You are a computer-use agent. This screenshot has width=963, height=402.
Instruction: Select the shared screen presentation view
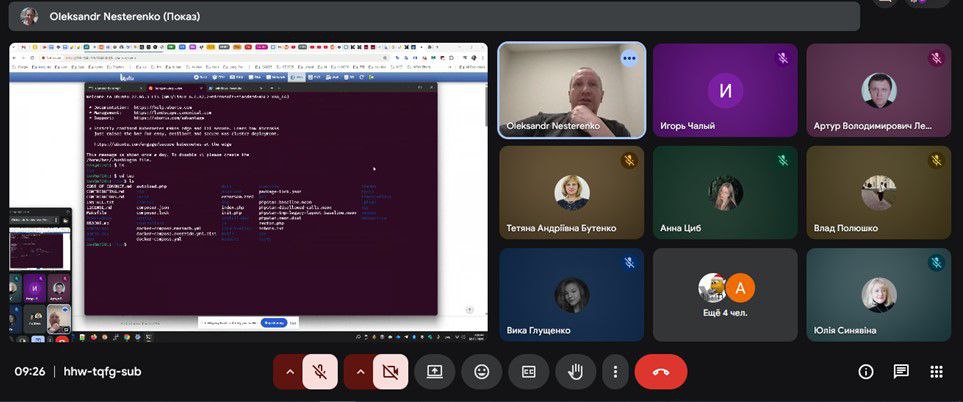248,190
